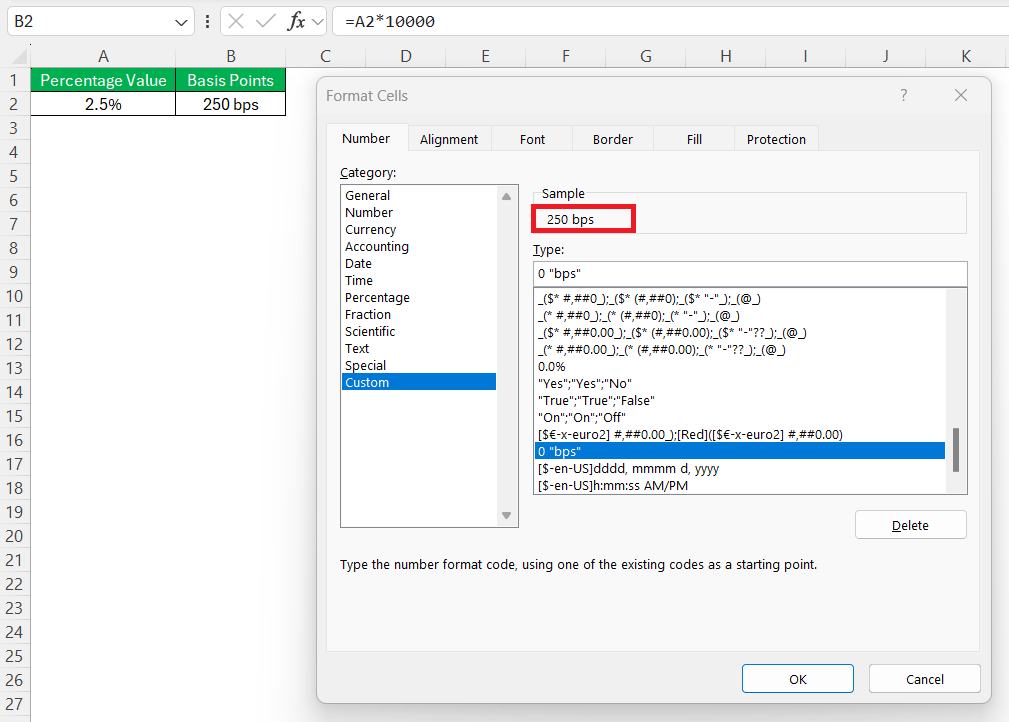Choose the 0.0% format code

coord(740,367)
